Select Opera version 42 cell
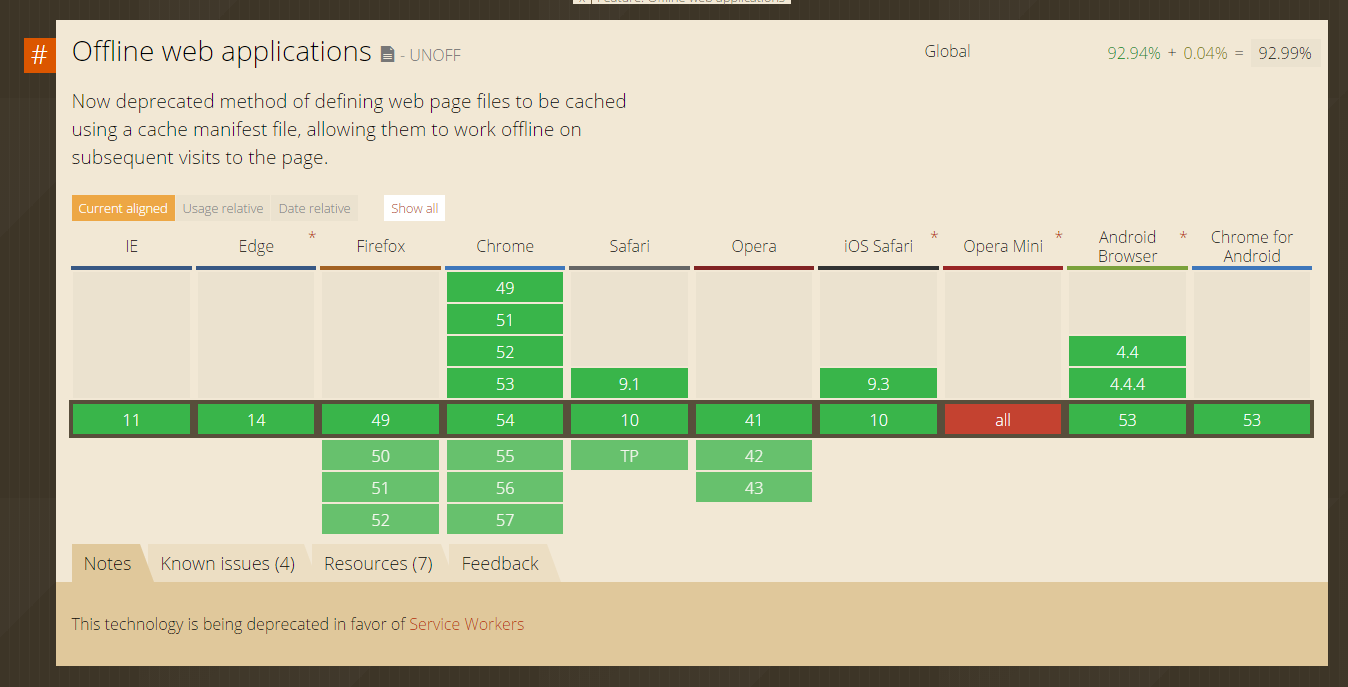1348x687 pixels. pyautogui.click(x=754, y=456)
